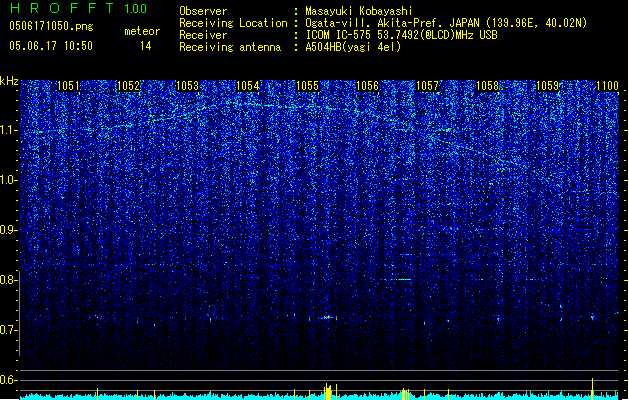Select the ICOM IC-575 53.7492 MHz receiver text
629x400 pixels.
pos(401,35)
